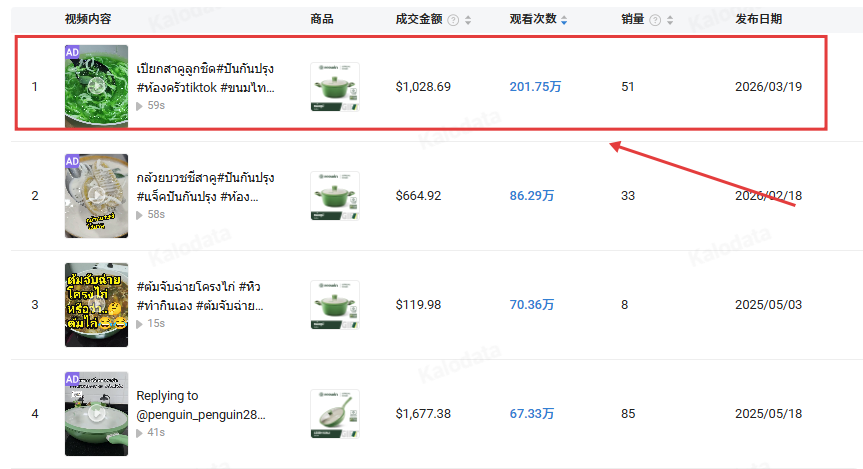The width and height of the screenshot is (863, 469).
Task: Open the green pot product image in row 1
Action: pos(335,86)
